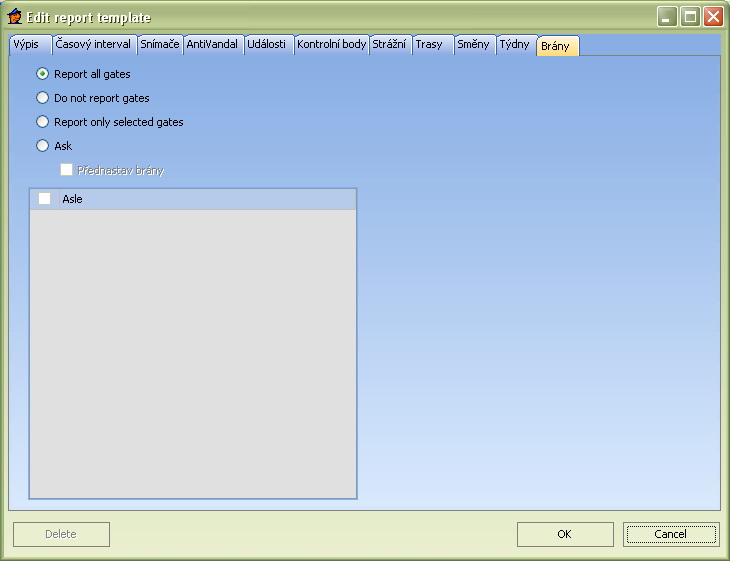Check the Asle gate checkbox

45,199
